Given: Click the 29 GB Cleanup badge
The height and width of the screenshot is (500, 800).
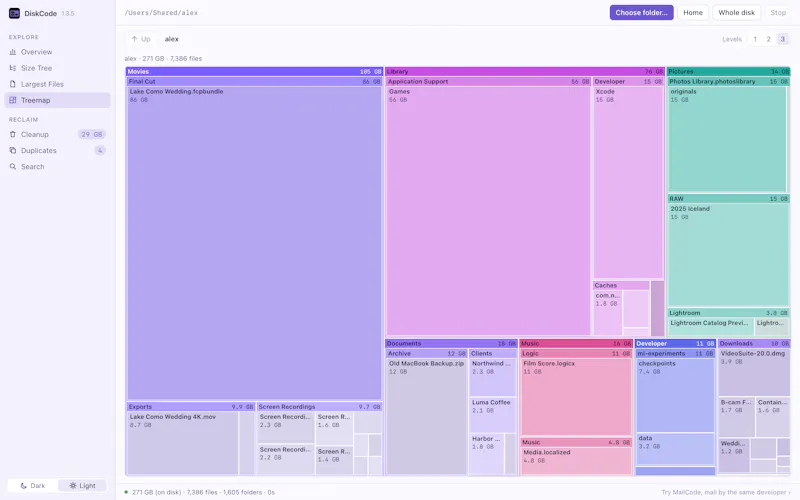Looking at the screenshot, I should pyautogui.click(x=92, y=134).
